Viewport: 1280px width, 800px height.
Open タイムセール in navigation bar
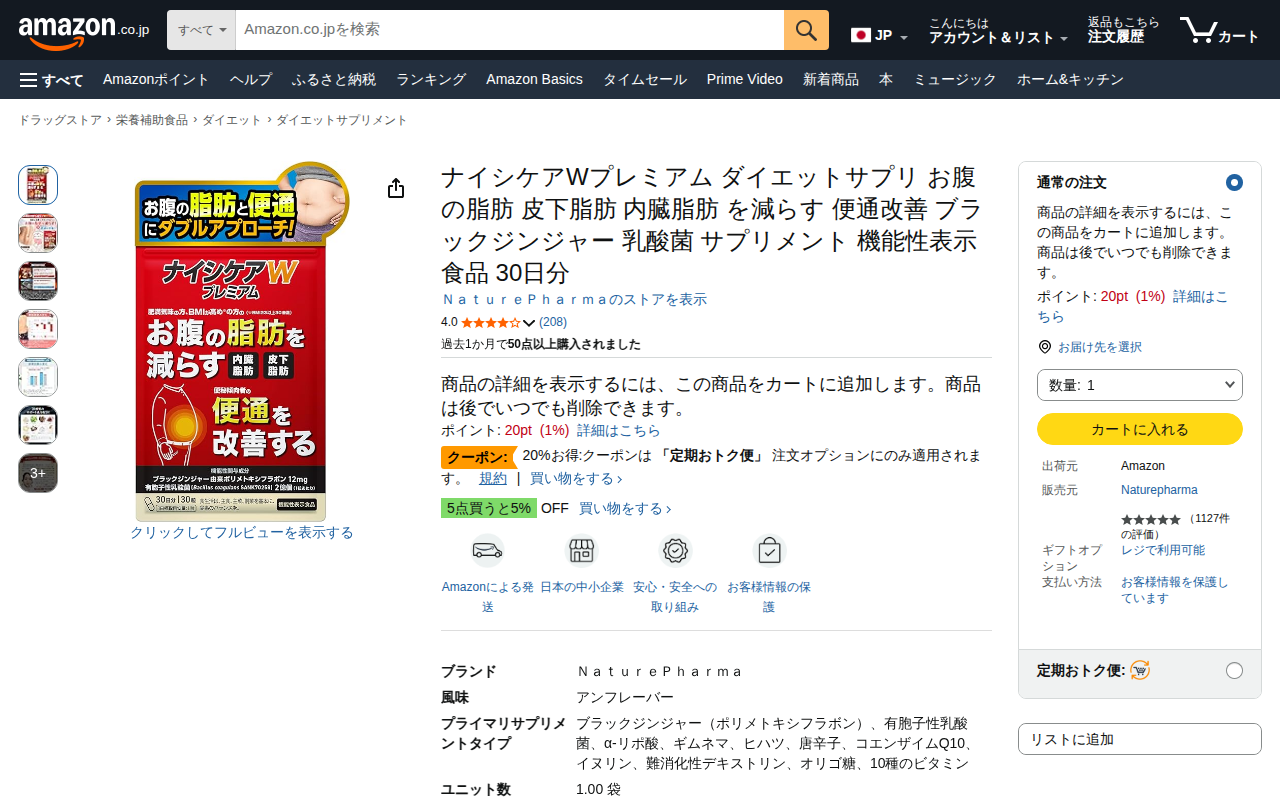coord(645,80)
